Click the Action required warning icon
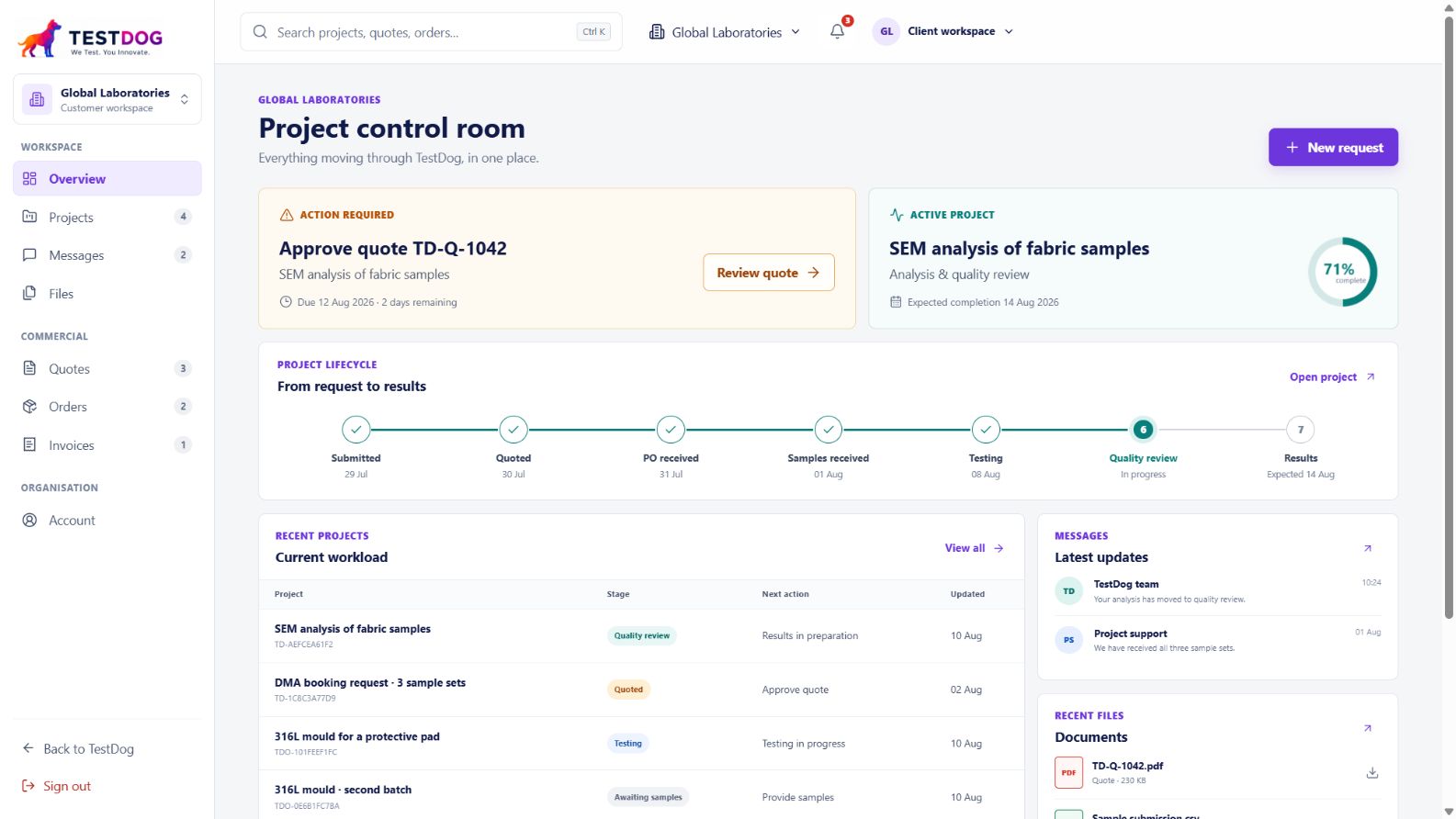 coord(287,215)
